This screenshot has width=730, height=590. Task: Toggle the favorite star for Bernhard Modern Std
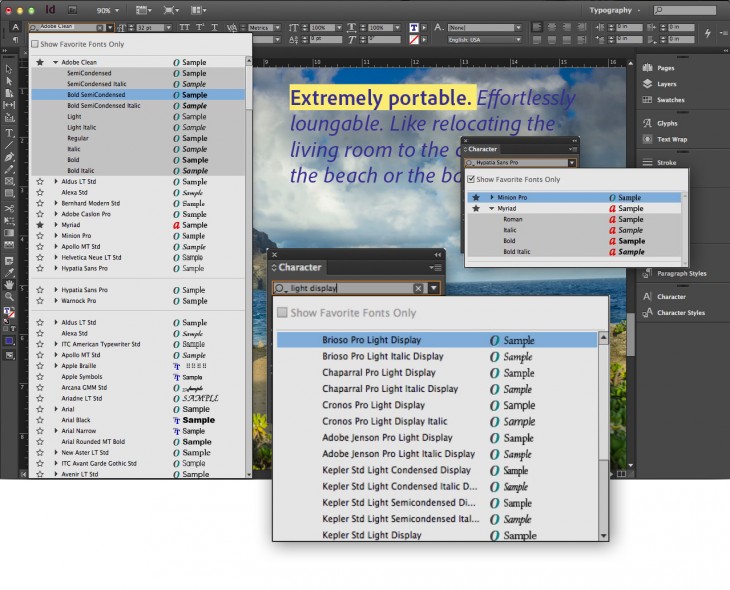(x=40, y=203)
